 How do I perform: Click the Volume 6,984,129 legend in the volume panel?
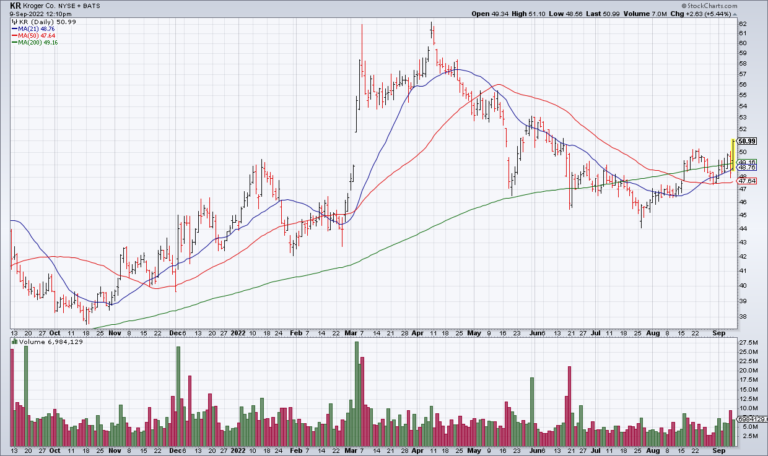(x=48, y=342)
